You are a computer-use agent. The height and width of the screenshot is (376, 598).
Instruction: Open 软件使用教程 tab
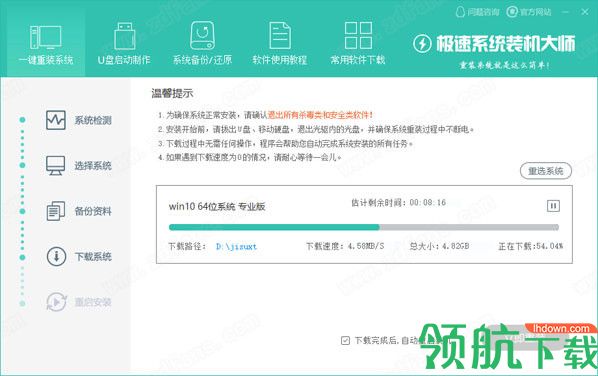(280, 43)
